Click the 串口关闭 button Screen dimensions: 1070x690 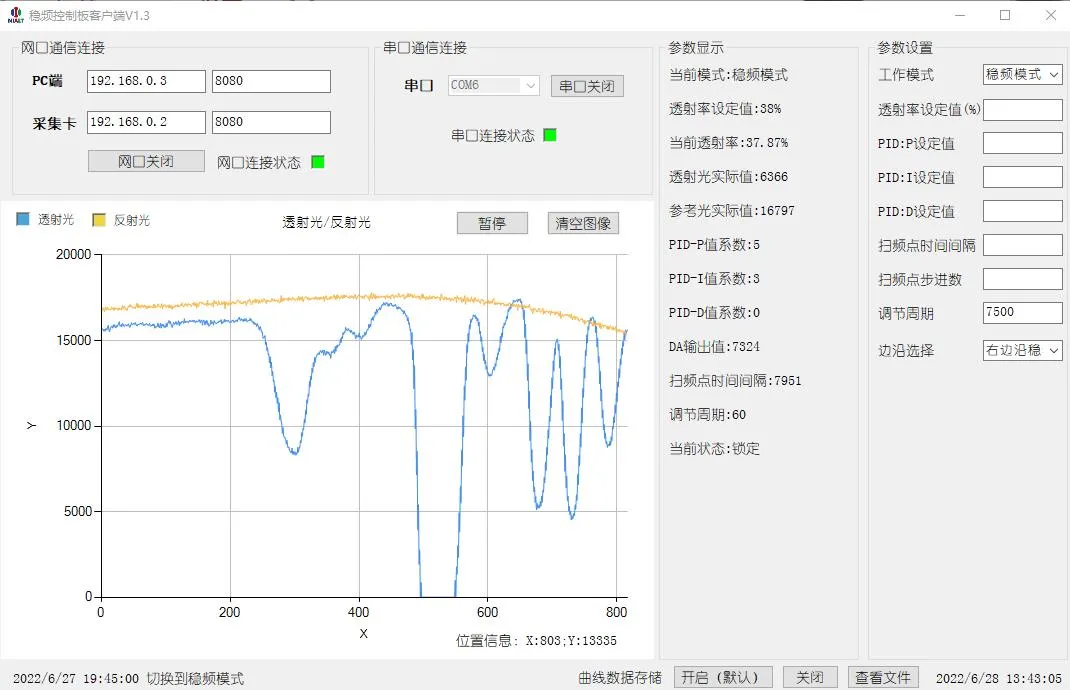[587, 86]
